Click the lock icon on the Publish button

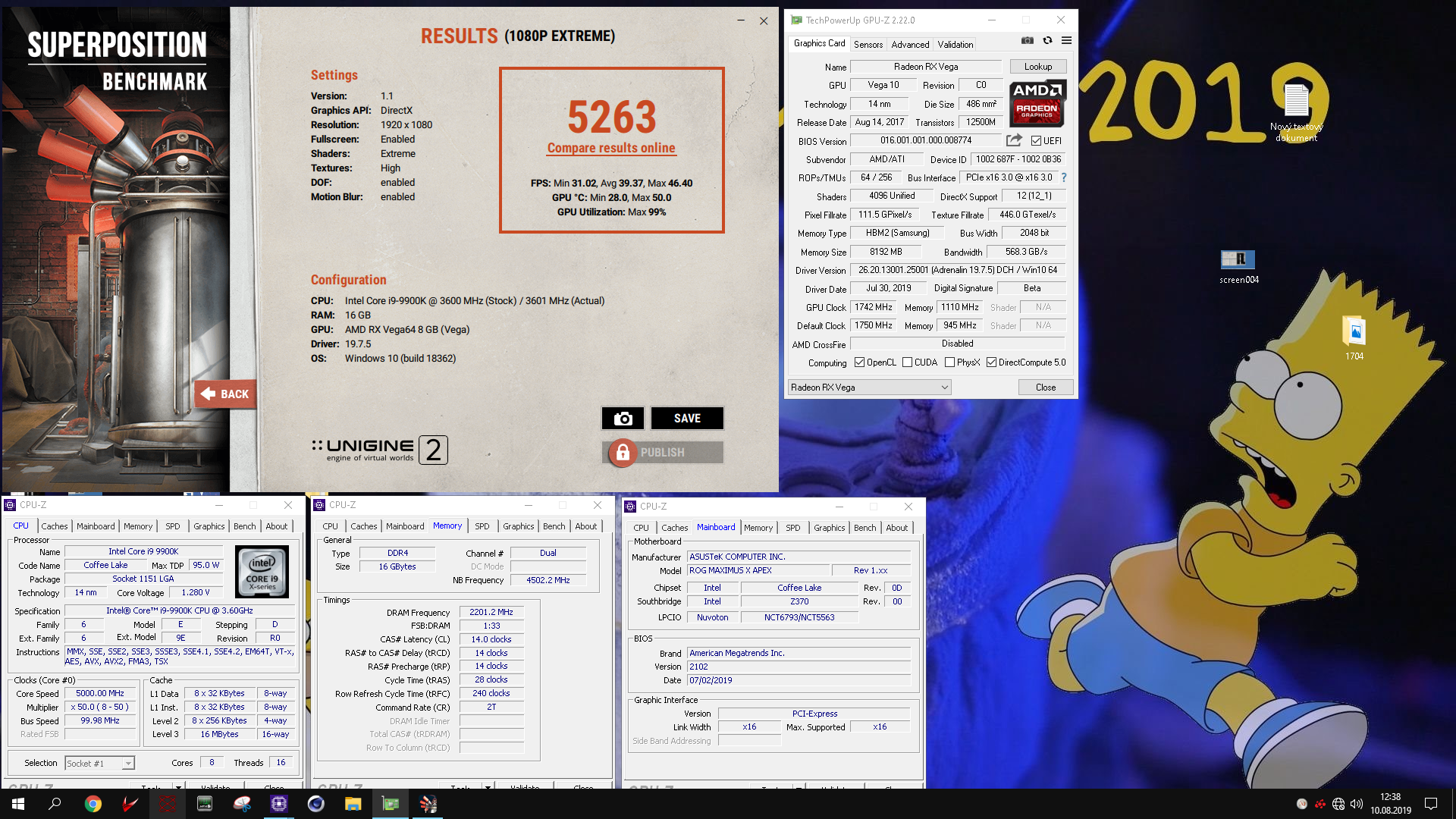(x=623, y=453)
